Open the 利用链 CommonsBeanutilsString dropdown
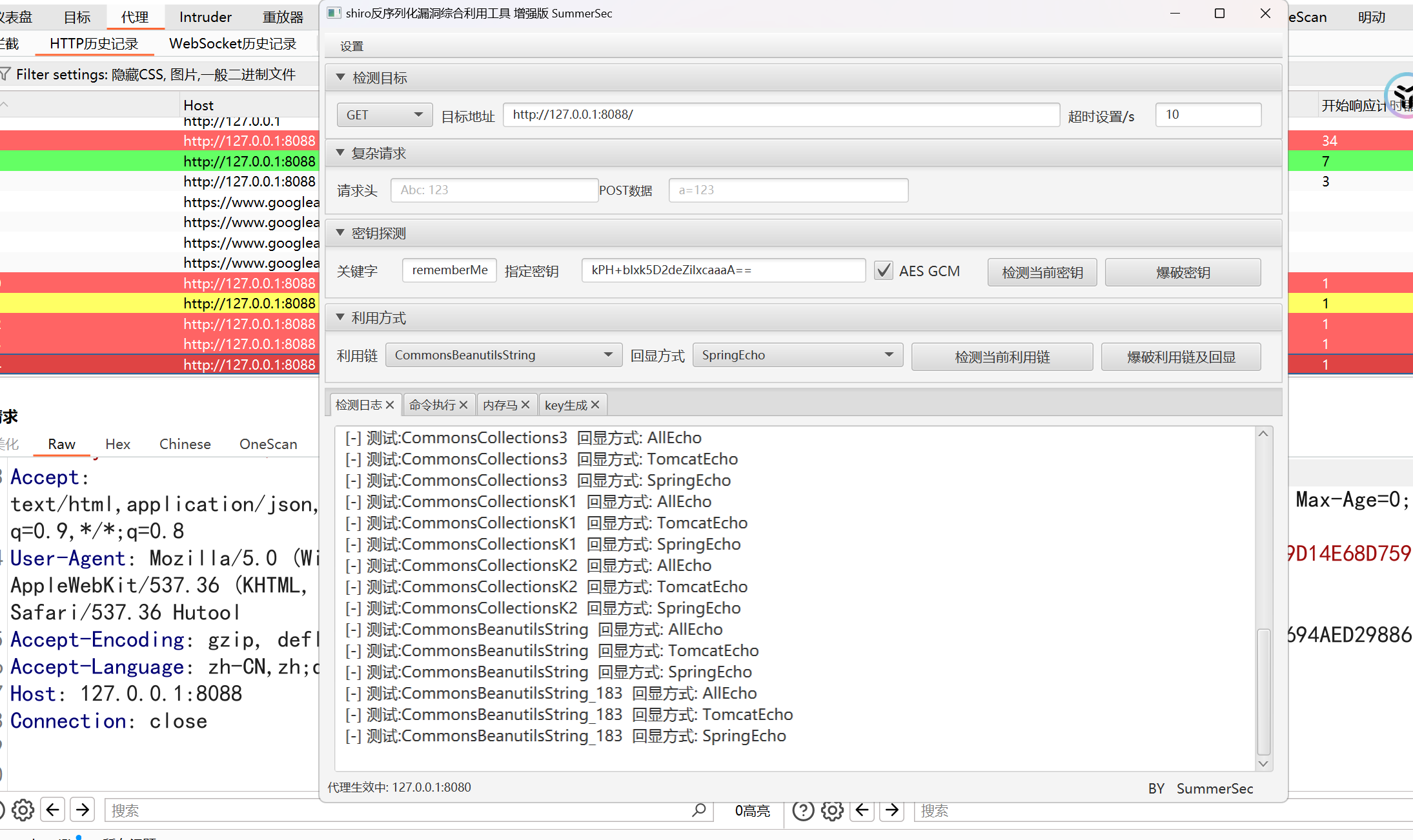This screenshot has width=1413, height=840. pyautogui.click(x=503, y=355)
